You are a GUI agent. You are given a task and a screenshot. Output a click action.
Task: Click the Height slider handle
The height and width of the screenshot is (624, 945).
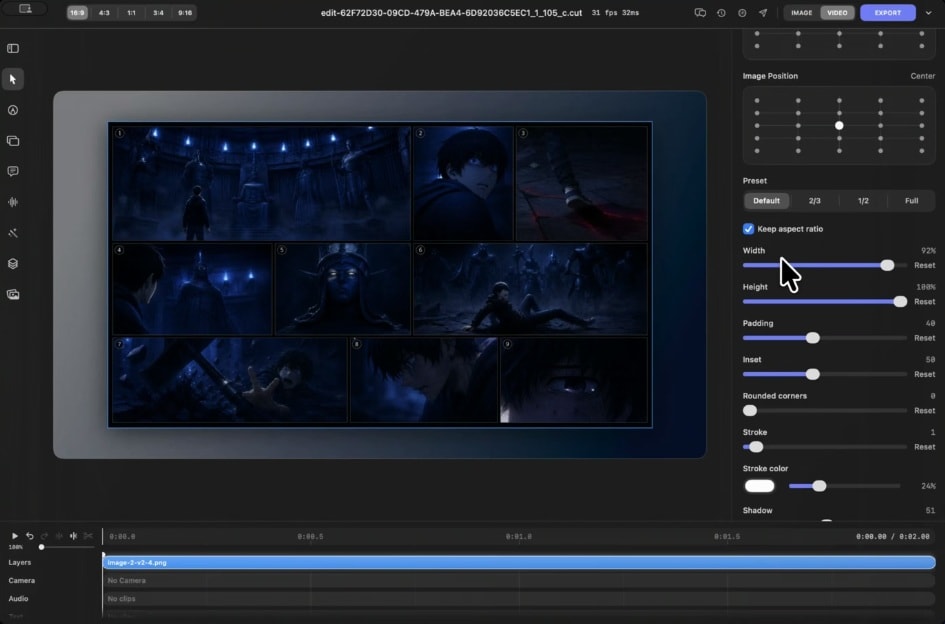coord(900,301)
